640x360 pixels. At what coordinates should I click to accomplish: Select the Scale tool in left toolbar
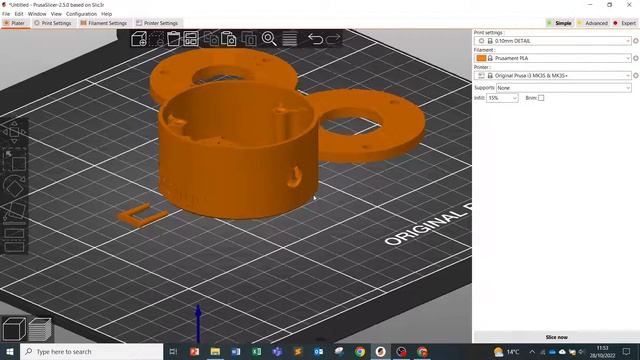[x=14, y=159]
